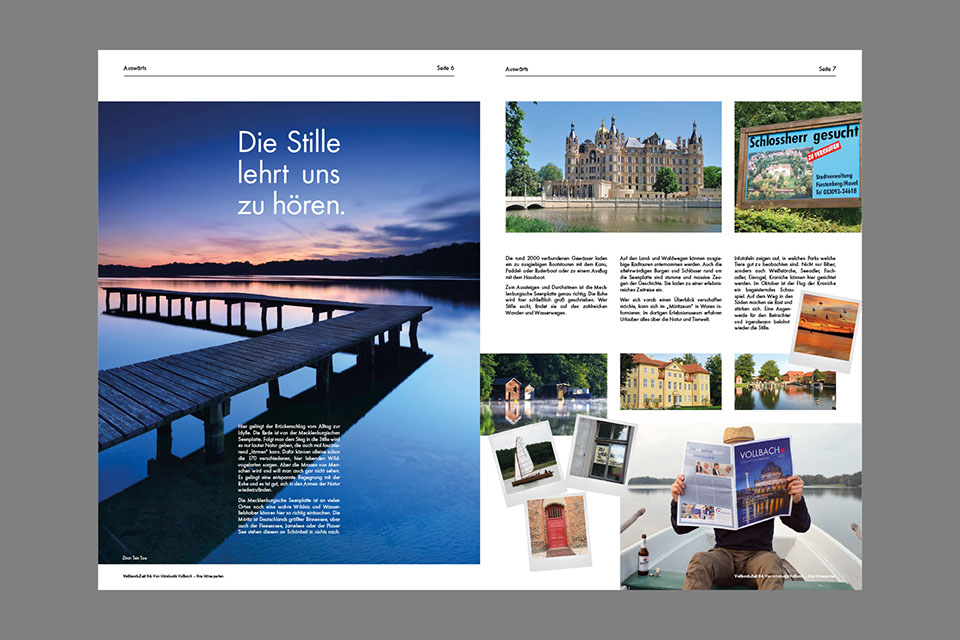960x640 pixels.
Task: Select the Schwerin castle photo
Action: [614, 166]
